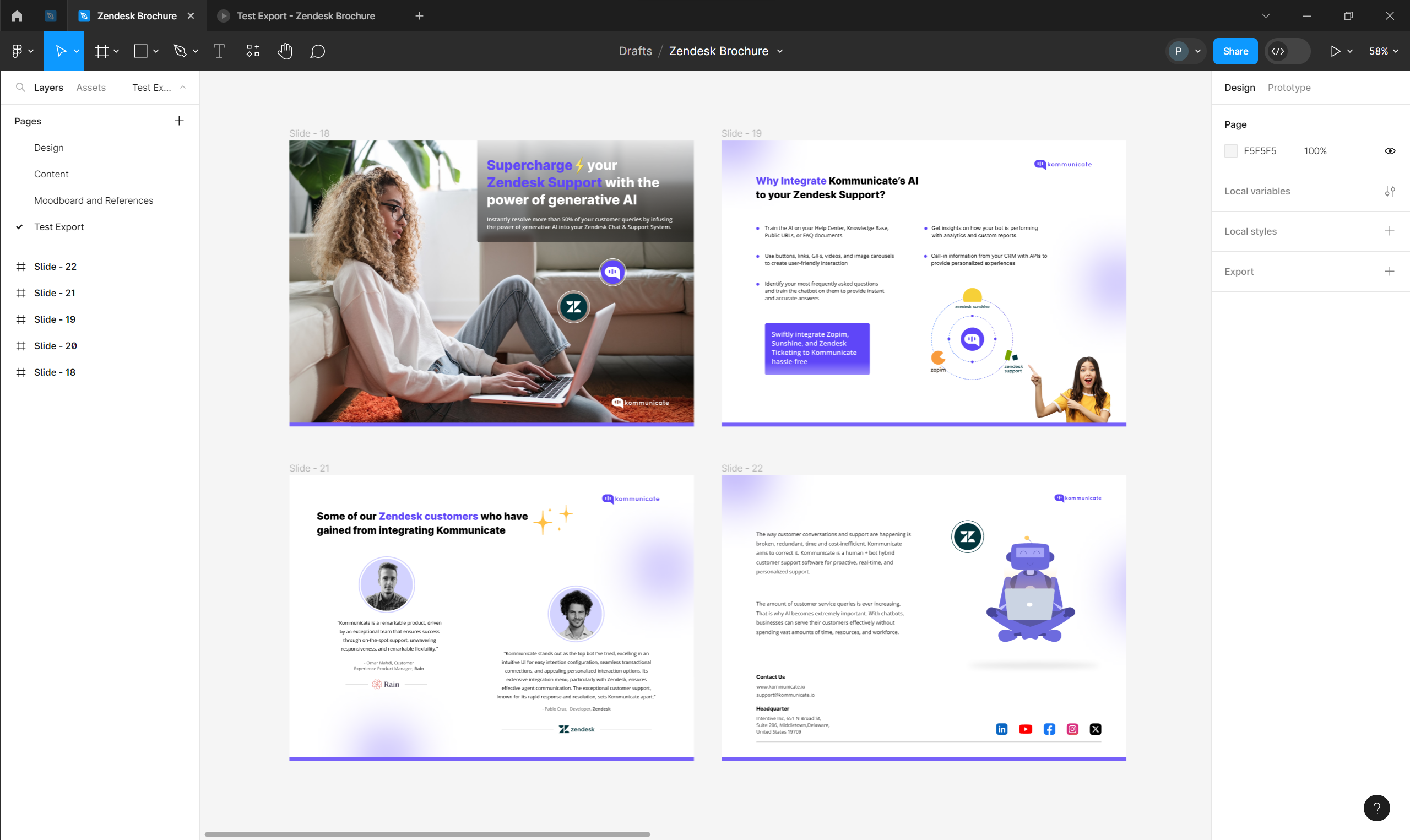Open the 58% zoom dropdown
This screenshot has width=1410, height=840.
coord(1384,51)
